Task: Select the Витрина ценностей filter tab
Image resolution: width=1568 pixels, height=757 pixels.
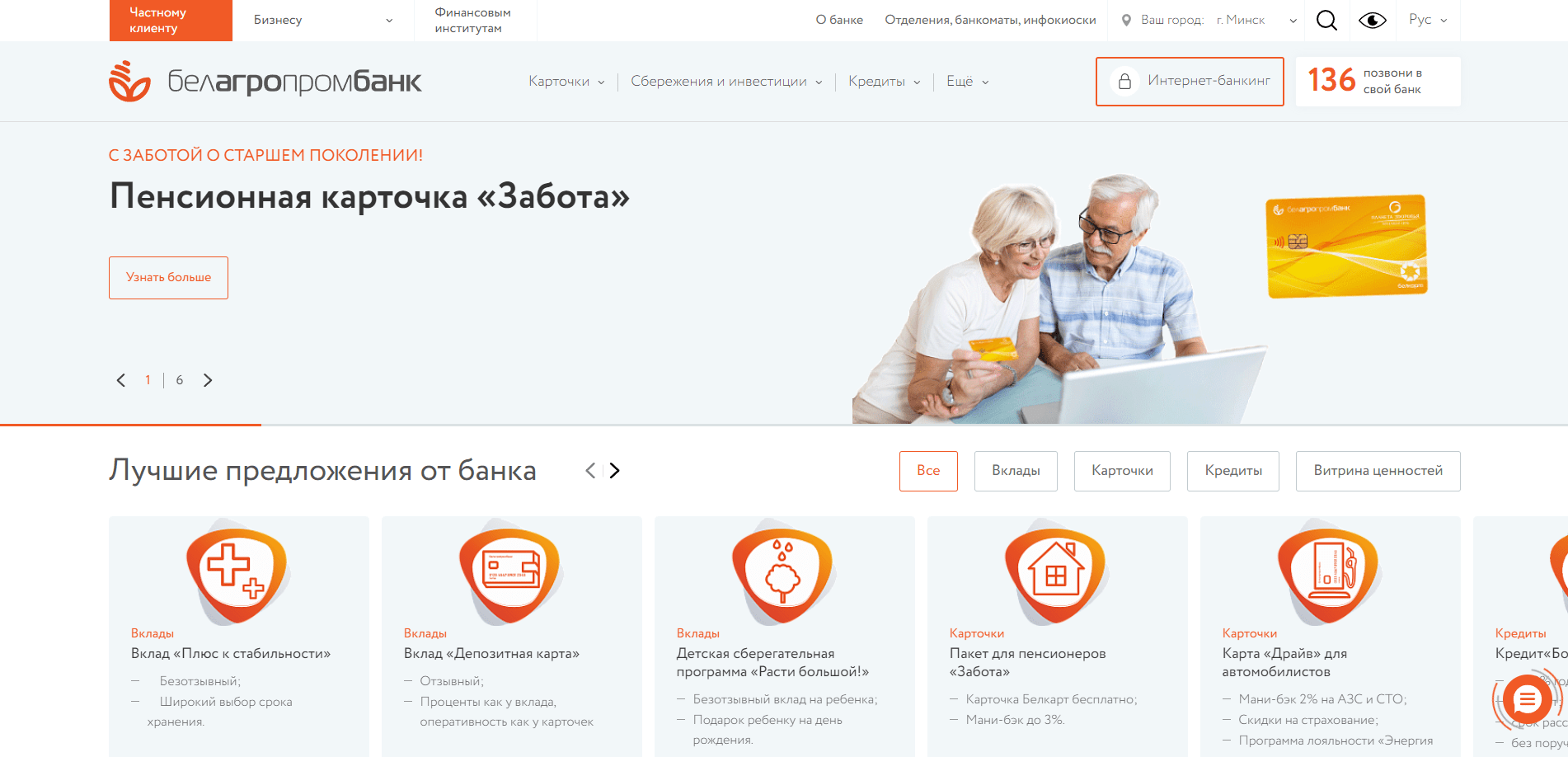Action: (x=1378, y=471)
